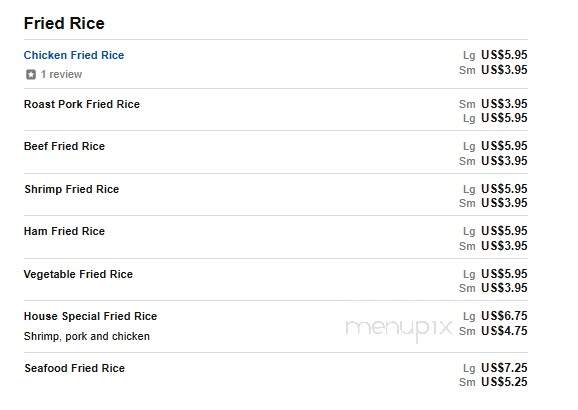578x410 pixels.
Task: Click Roast Pork small price US$3.95
Action: coord(504,104)
